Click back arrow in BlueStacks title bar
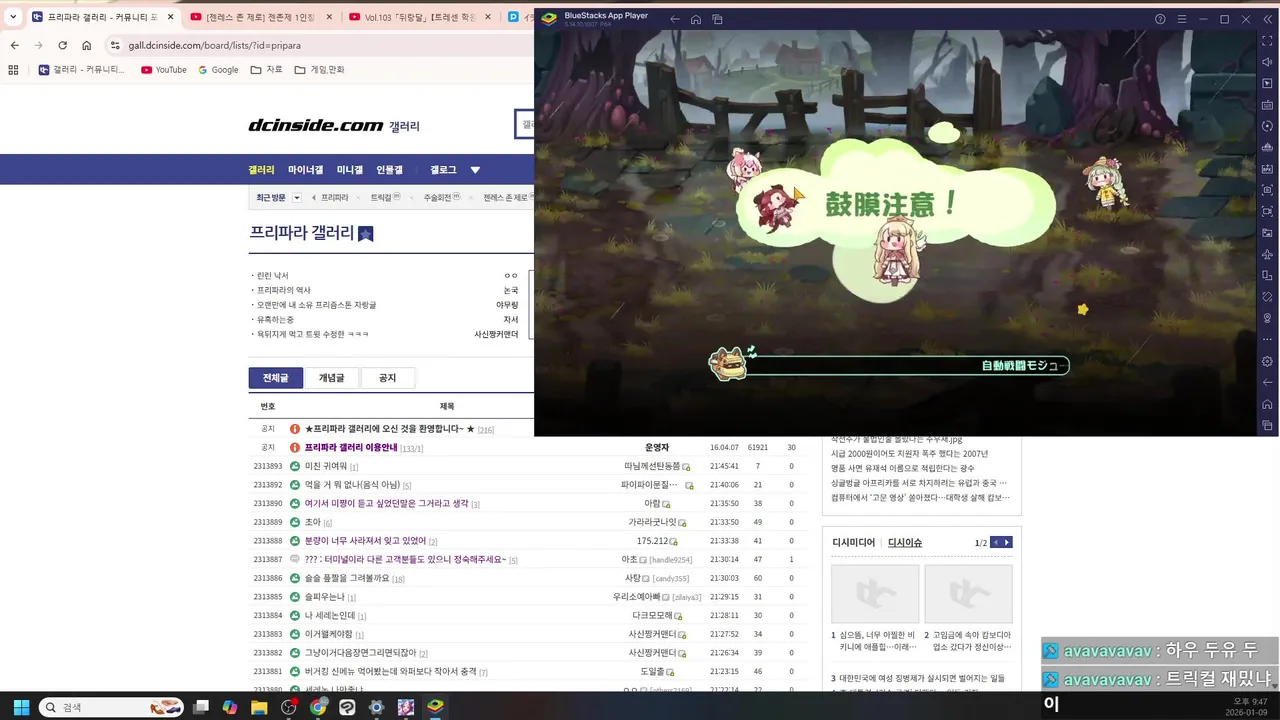Screen dimensions: 1280x720 (675, 19)
